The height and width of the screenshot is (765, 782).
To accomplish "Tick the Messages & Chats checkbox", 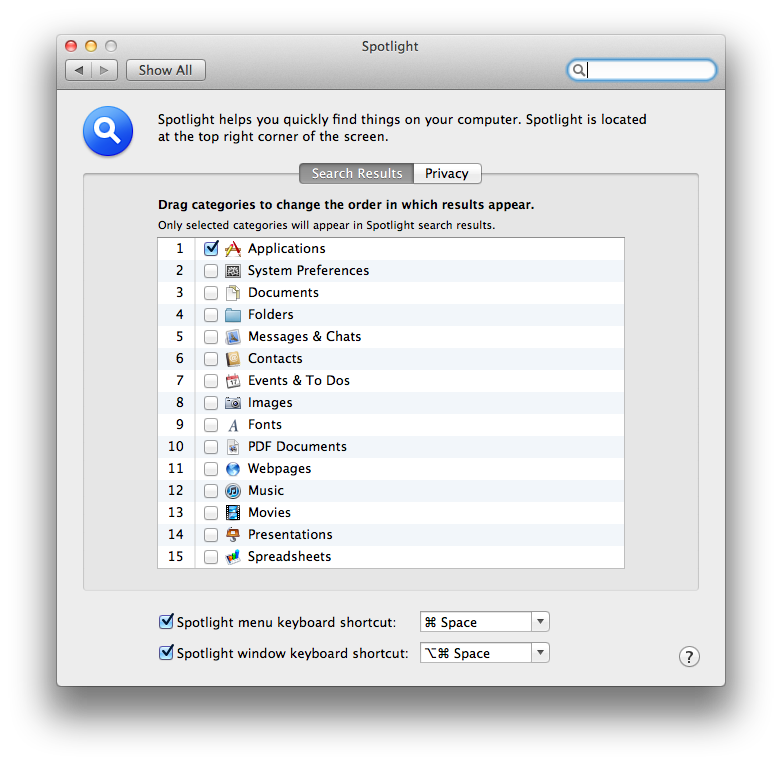I will [211, 337].
